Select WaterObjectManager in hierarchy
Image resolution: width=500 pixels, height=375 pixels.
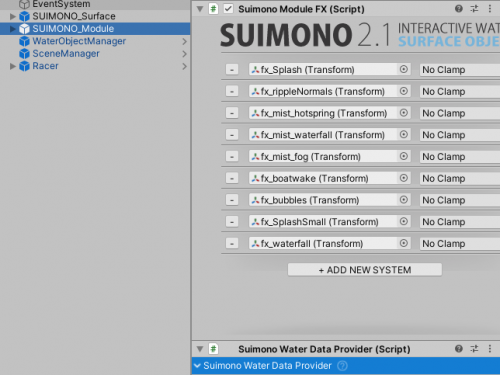click(79, 41)
